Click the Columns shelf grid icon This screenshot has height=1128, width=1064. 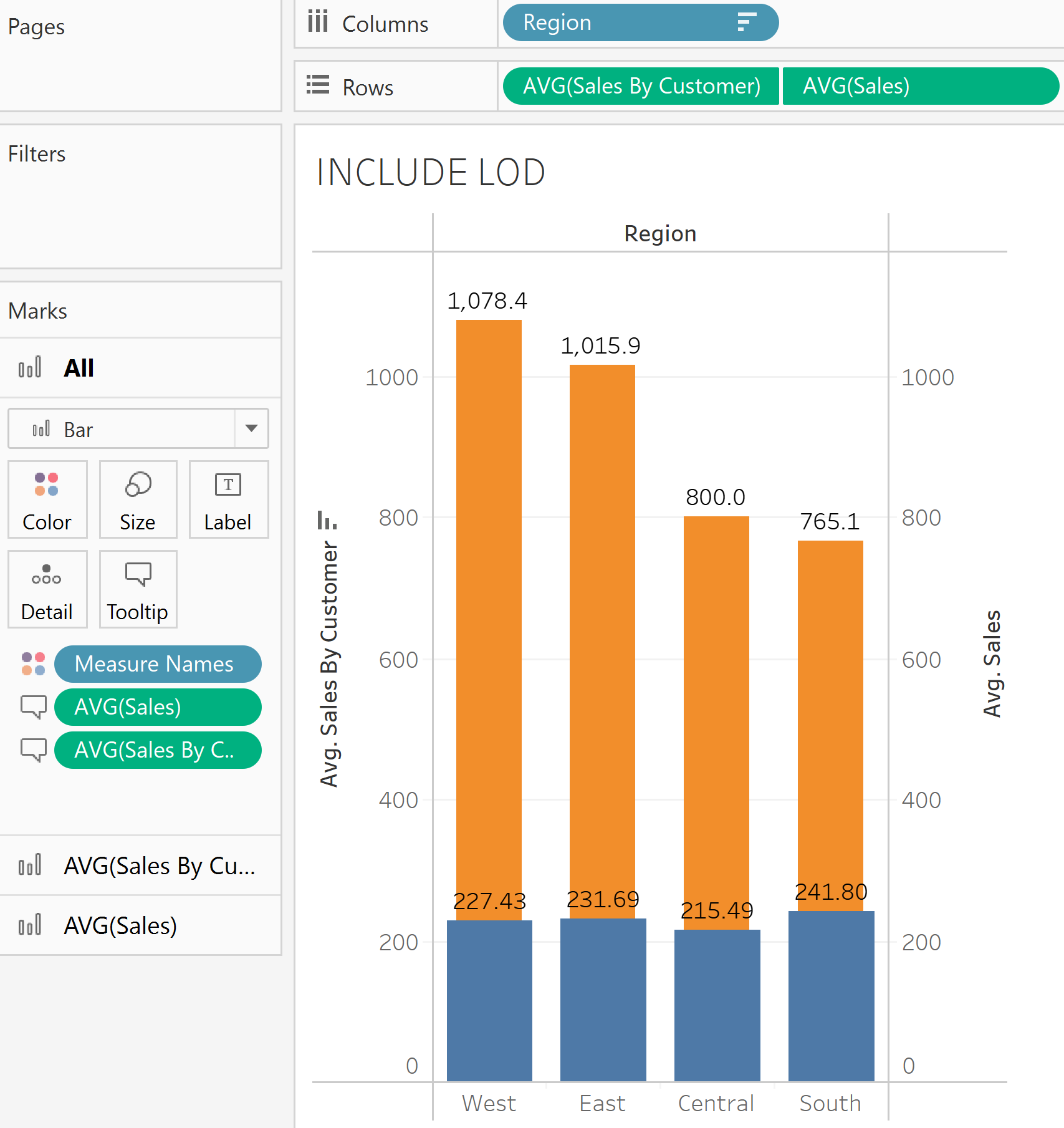(319, 22)
